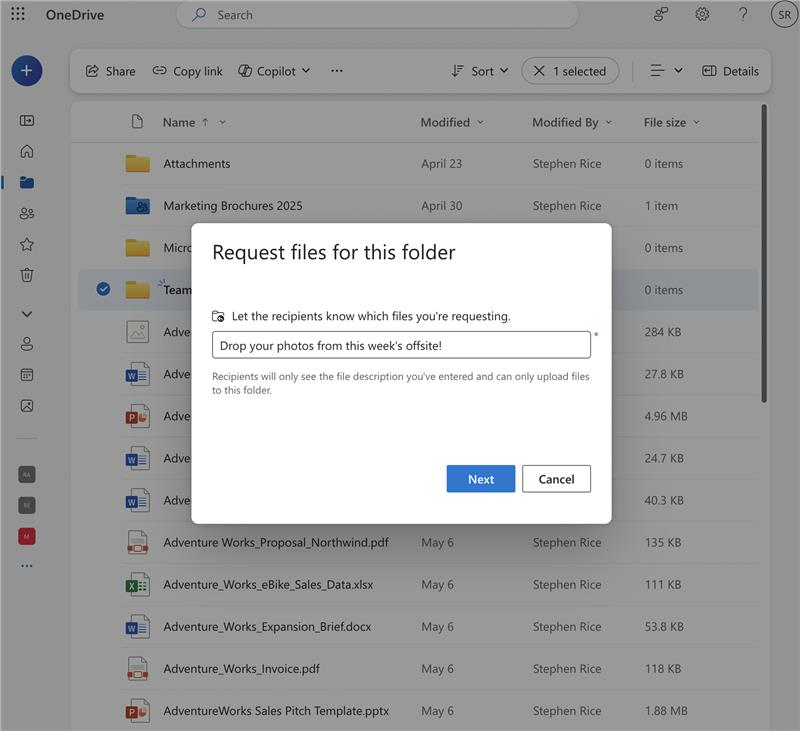This screenshot has height=731, width=800.
Task: Open the Microsoft 365 app launcher
Action: (17, 15)
